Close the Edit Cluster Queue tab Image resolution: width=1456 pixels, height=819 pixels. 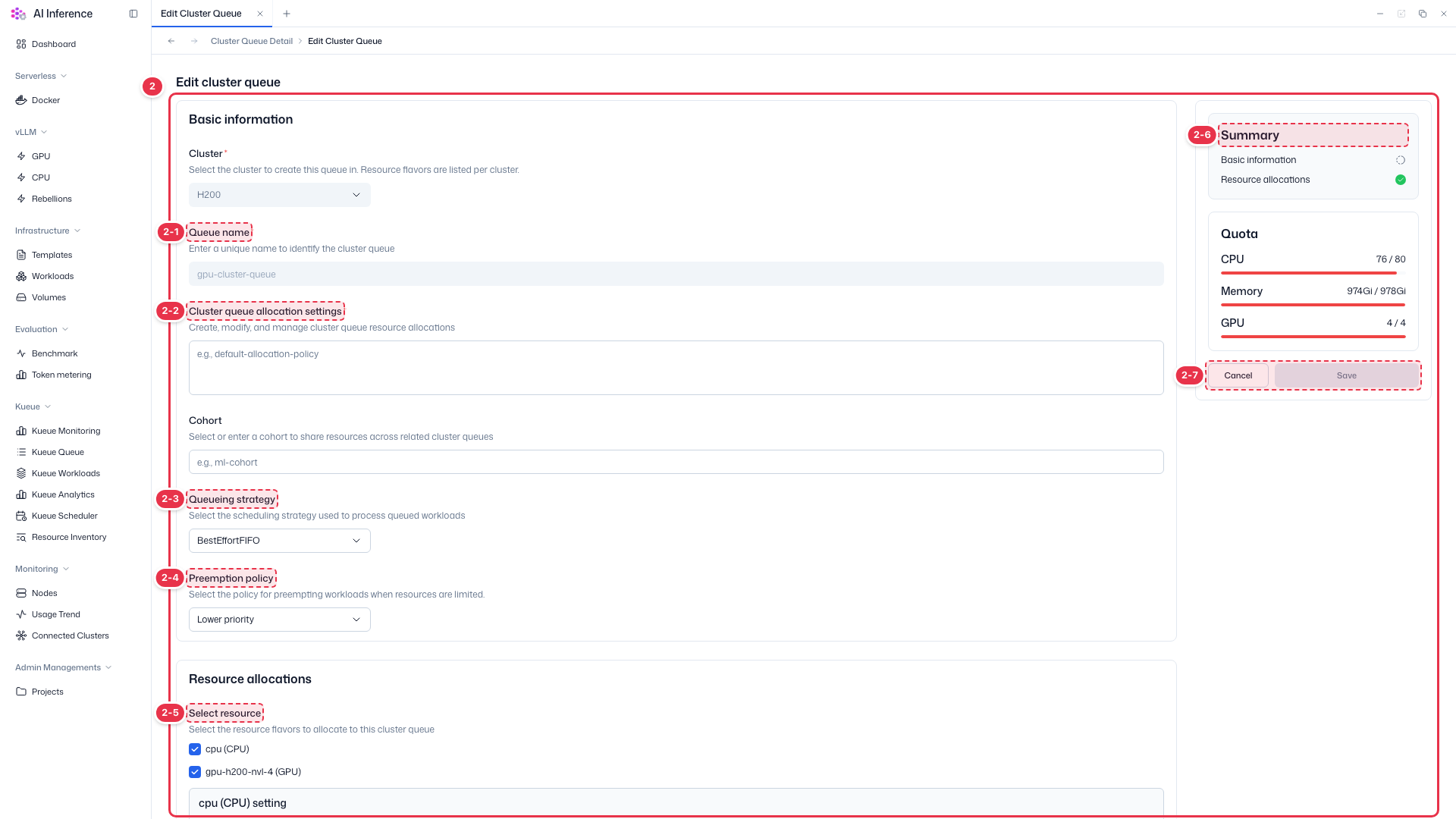(x=260, y=14)
